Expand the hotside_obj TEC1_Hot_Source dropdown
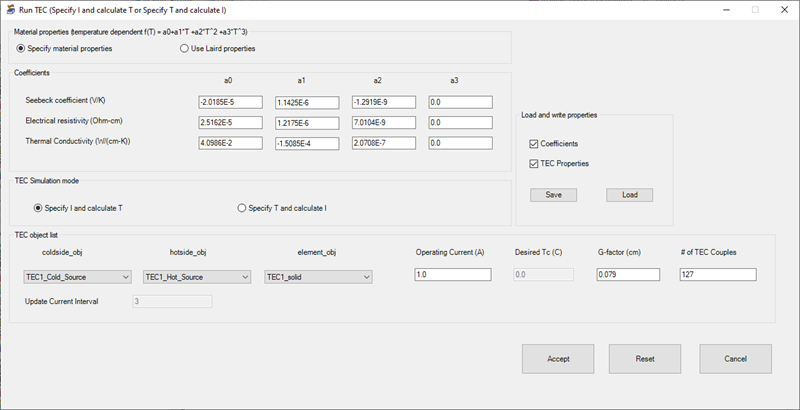Image resolution: width=800 pixels, height=410 pixels. coord(198,277)
